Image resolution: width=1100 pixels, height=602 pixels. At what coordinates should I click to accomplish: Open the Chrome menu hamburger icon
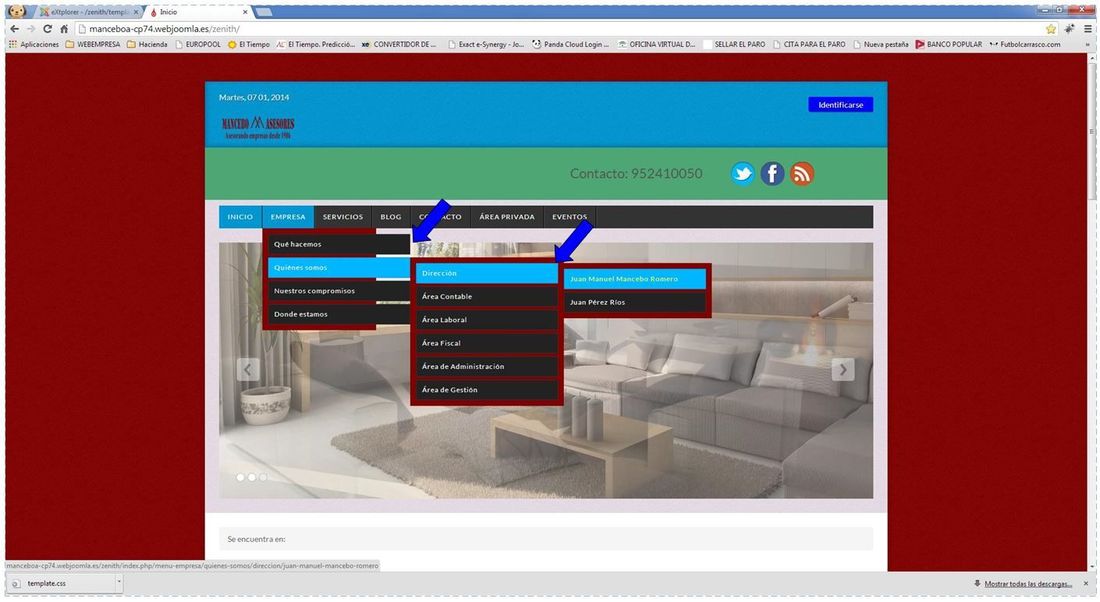1087,29
